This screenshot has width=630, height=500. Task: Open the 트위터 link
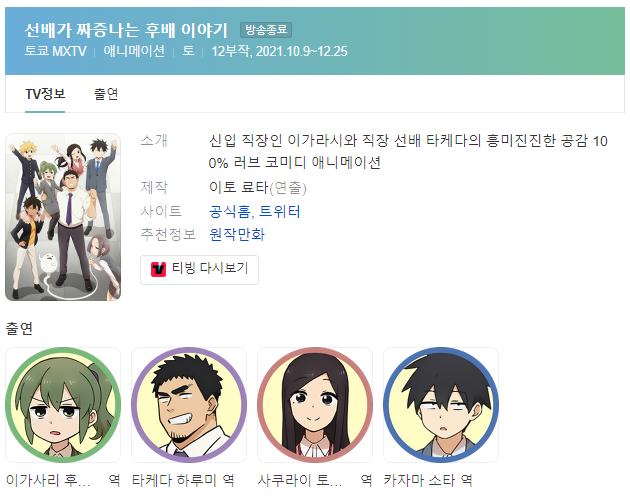[x=279, y=211]
